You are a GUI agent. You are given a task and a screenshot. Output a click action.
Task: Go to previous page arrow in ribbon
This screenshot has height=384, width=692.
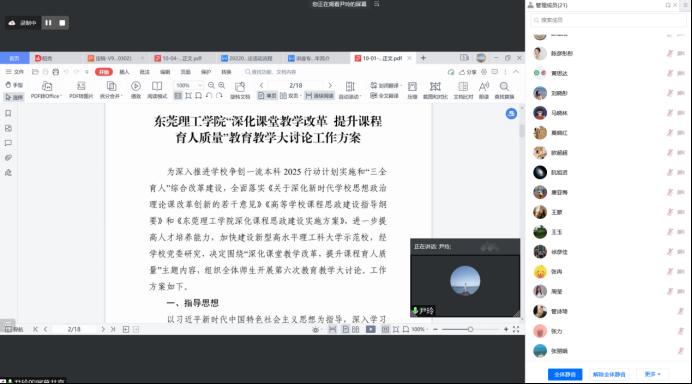point(261,85)
